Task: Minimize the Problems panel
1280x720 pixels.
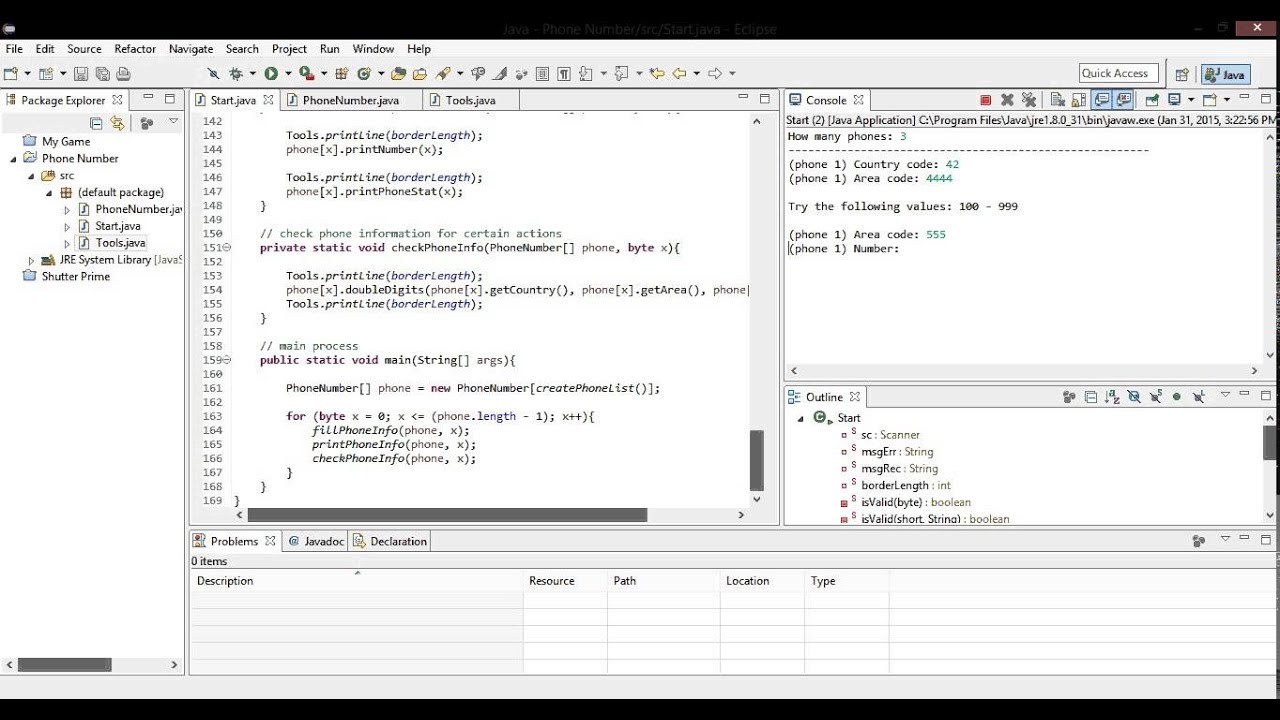Action: click(x=1246, y=539)
